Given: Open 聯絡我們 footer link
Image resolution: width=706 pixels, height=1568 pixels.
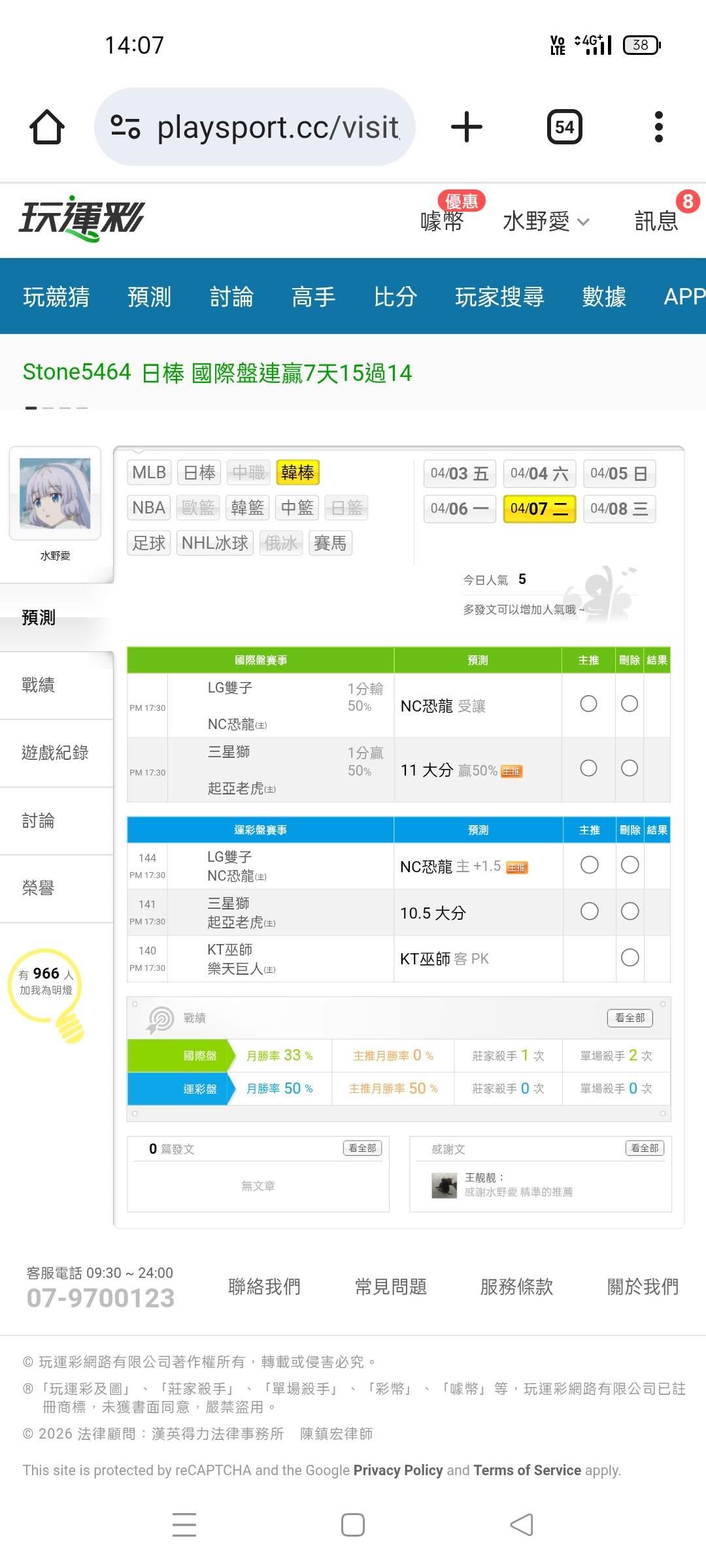Looking at the screenshot, I should 264,1287.
